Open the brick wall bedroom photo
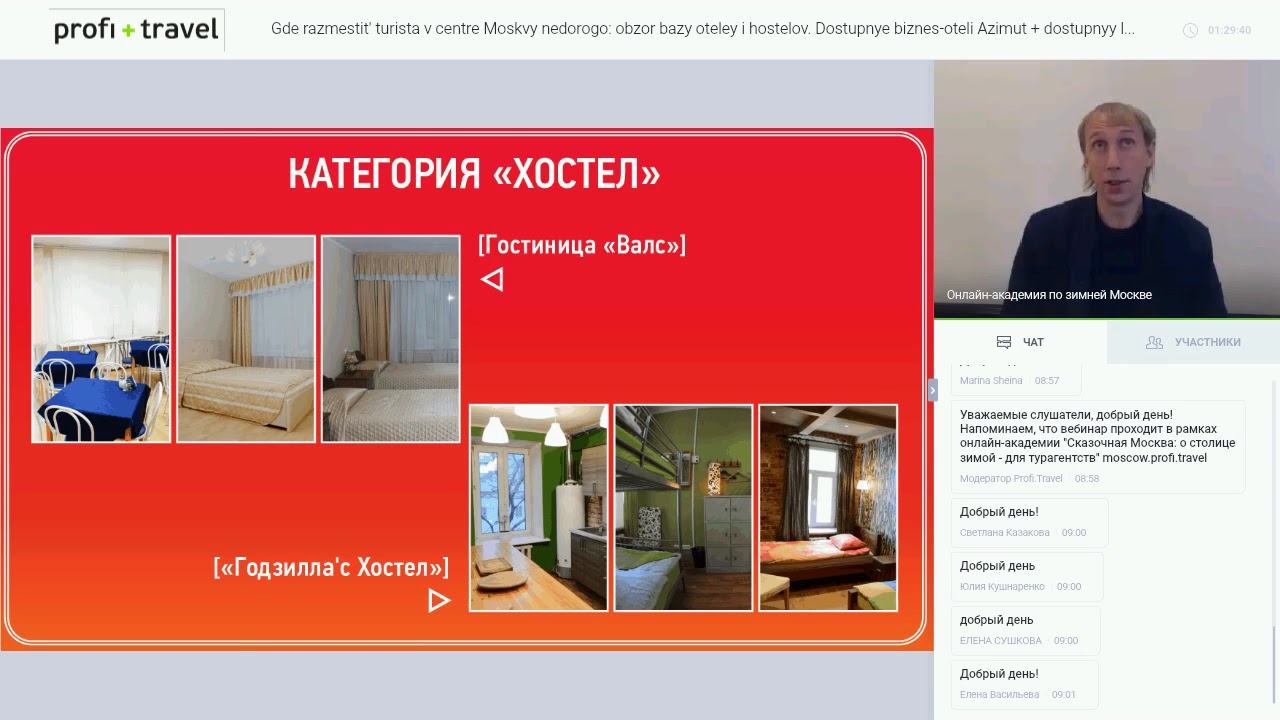The height and width of the screenshot is (720, 1280). coord(828,508)
